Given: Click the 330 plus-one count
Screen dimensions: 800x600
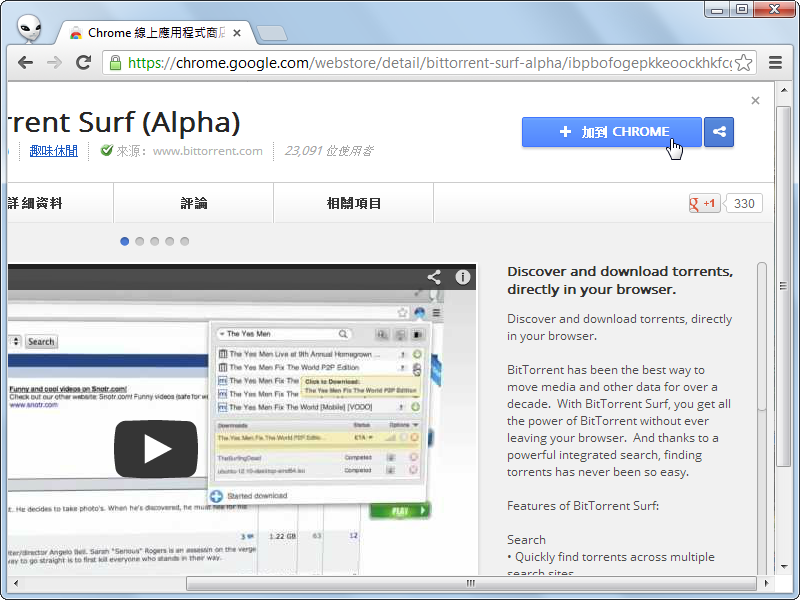Looking at the screenshot, I should pos(743,204).
